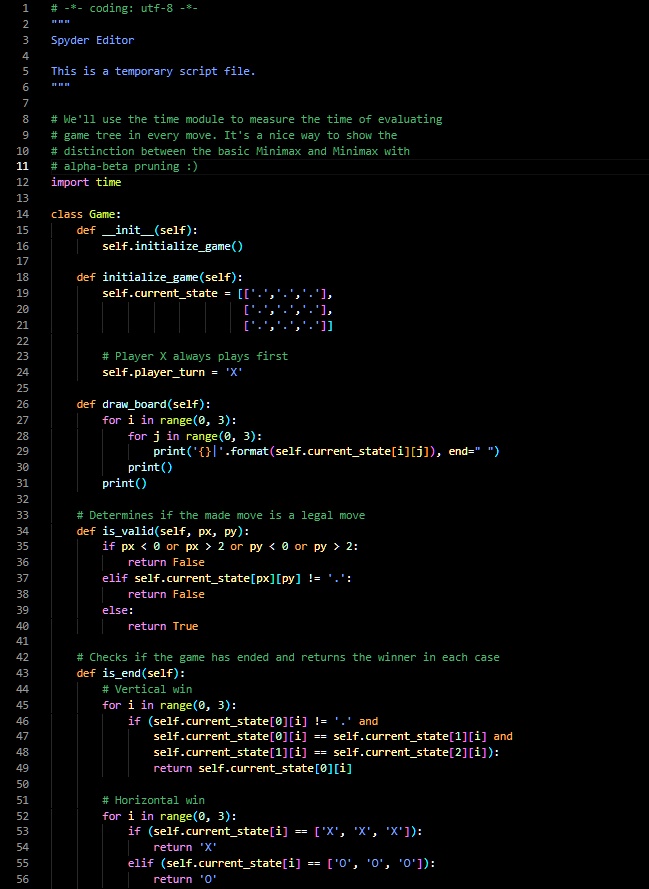Click the '# Horizontal win' comment
Screen dimensions: 649x889
[153, 801]
